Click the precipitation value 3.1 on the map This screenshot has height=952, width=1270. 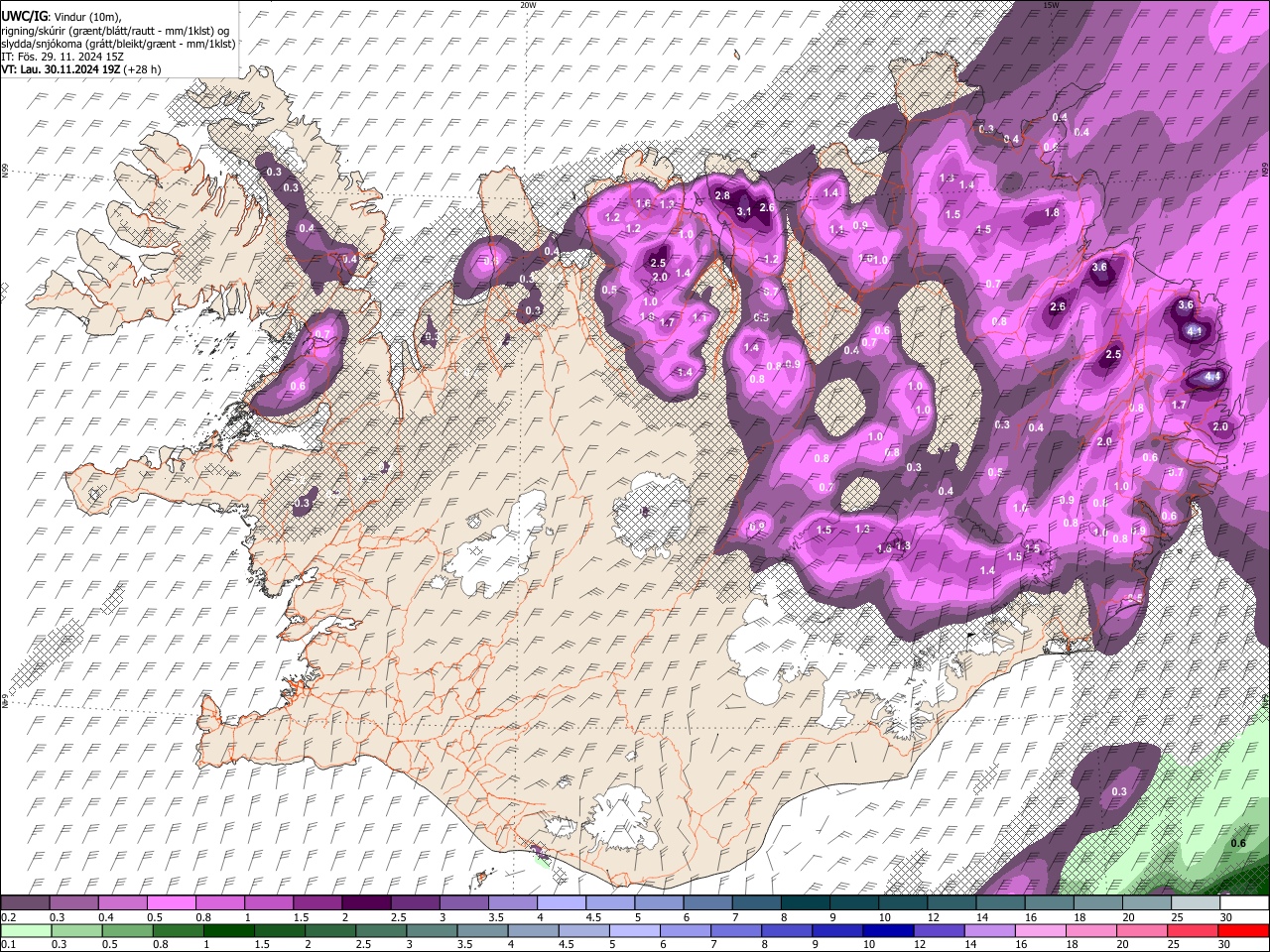[744, 211]
